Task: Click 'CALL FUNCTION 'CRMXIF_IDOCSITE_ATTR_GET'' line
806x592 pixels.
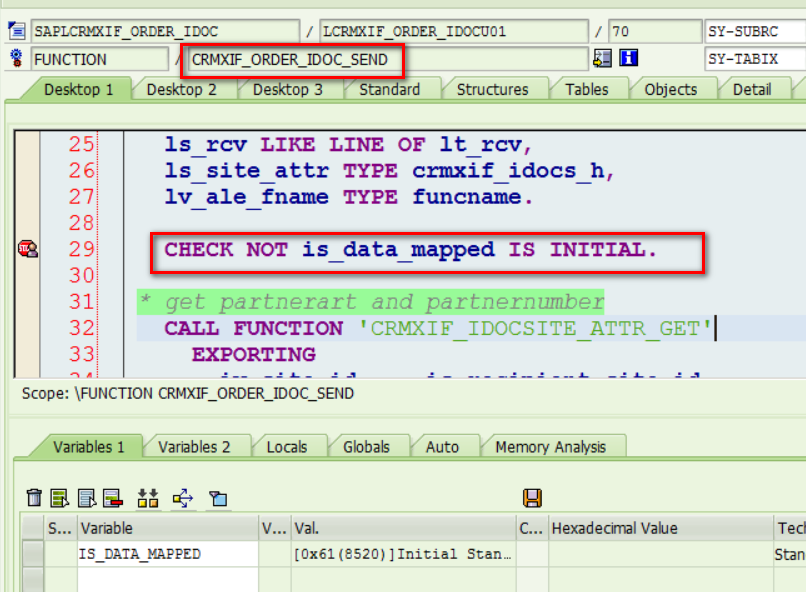Action: 438,328
